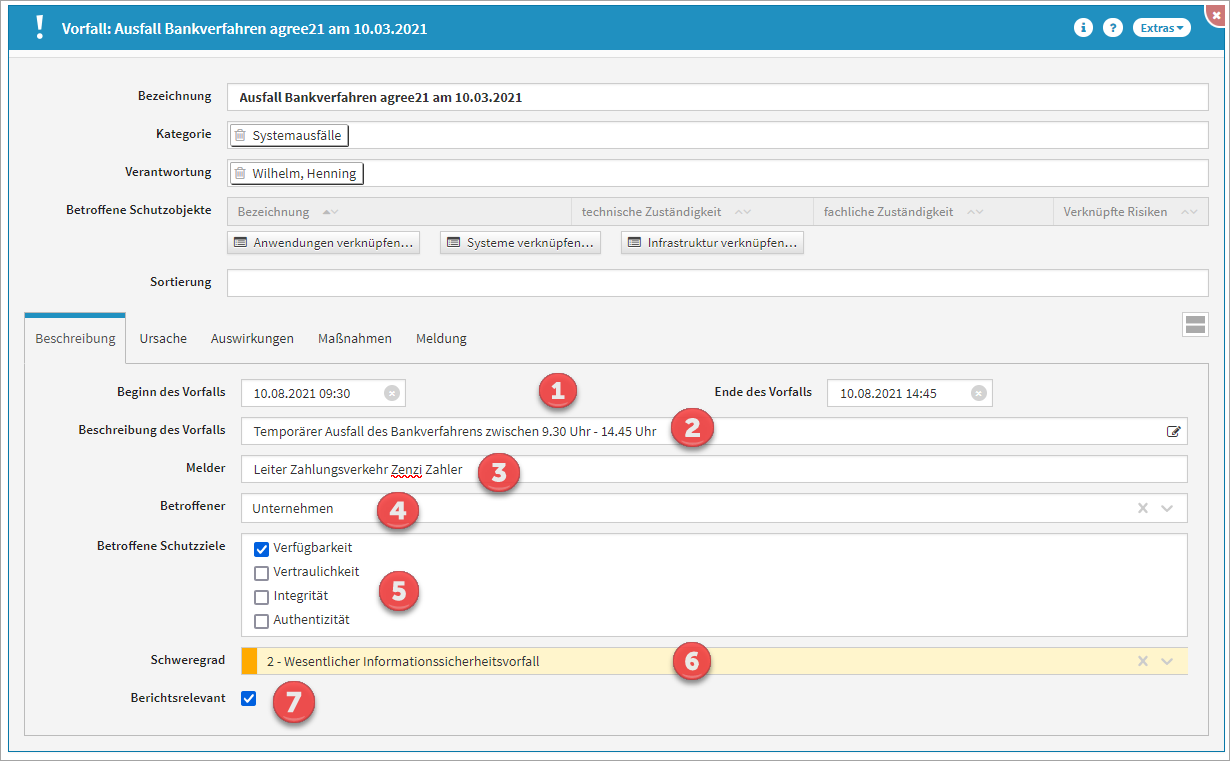Image resolution: width=1230 pixels, height=761 pixels.
Task: Open the Maßnahmen tab
Action: (x=354, y=338)
